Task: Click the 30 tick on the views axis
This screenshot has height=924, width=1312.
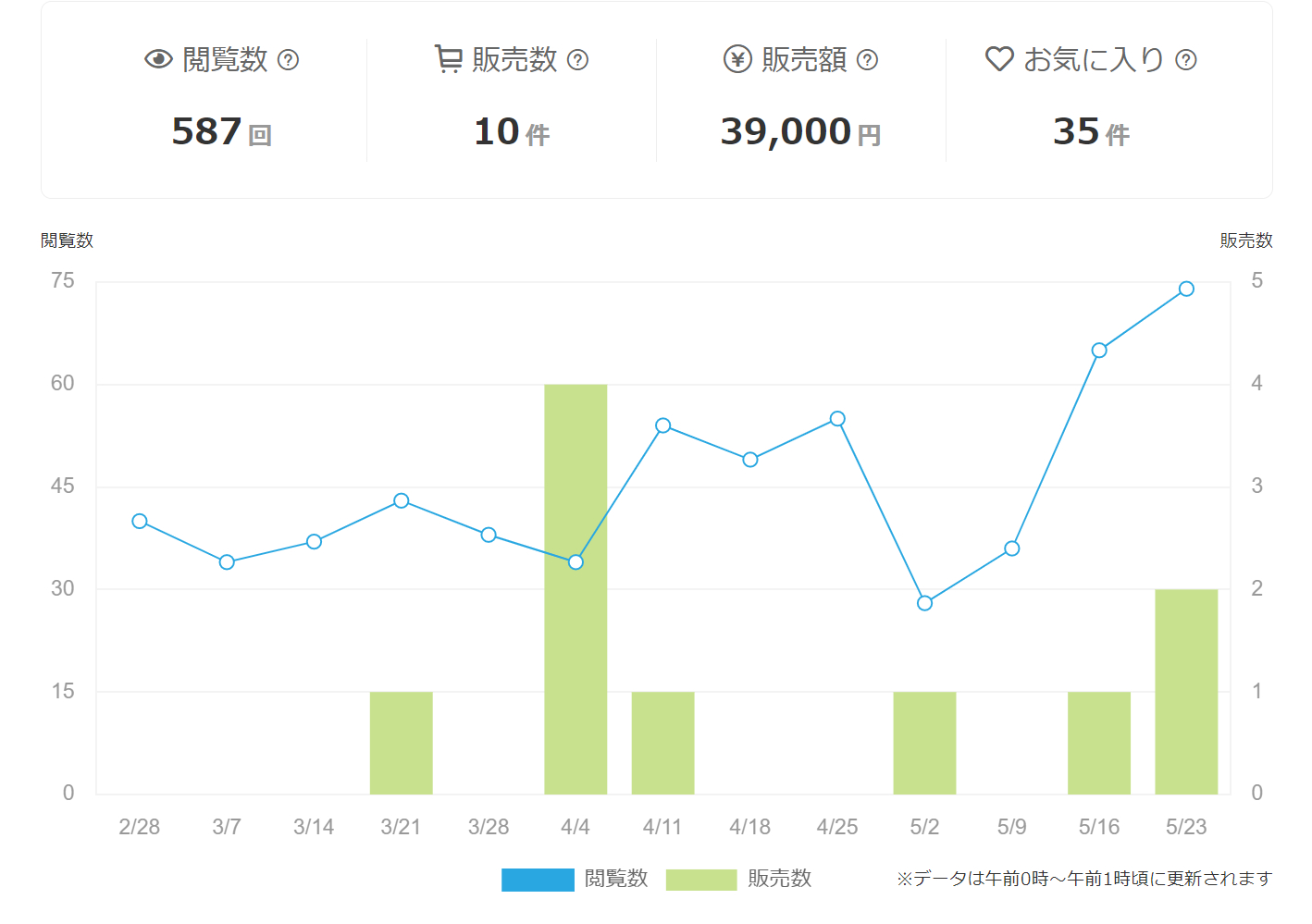Action: [x=63, y=589]
